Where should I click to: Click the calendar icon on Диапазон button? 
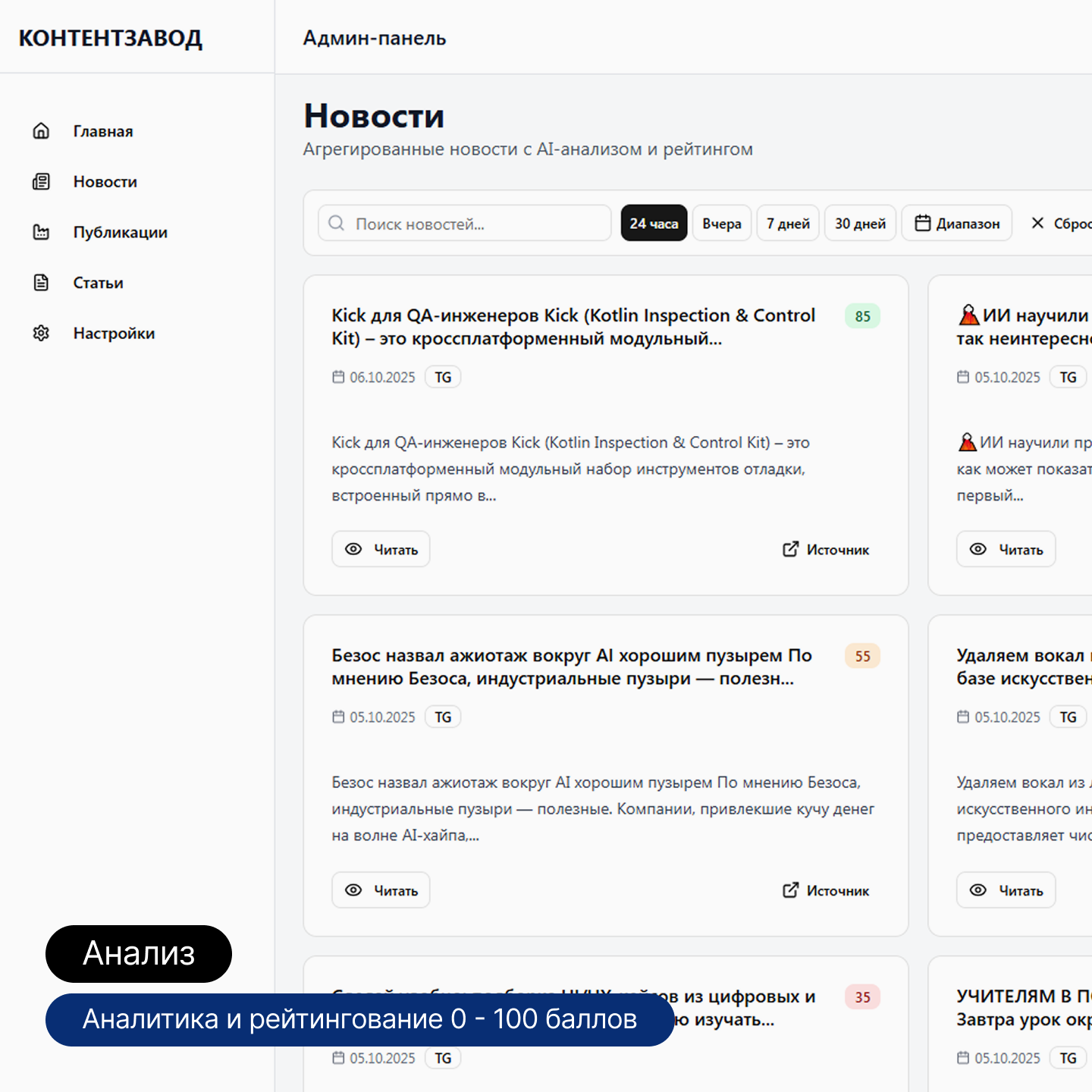[x=922, y=223]
